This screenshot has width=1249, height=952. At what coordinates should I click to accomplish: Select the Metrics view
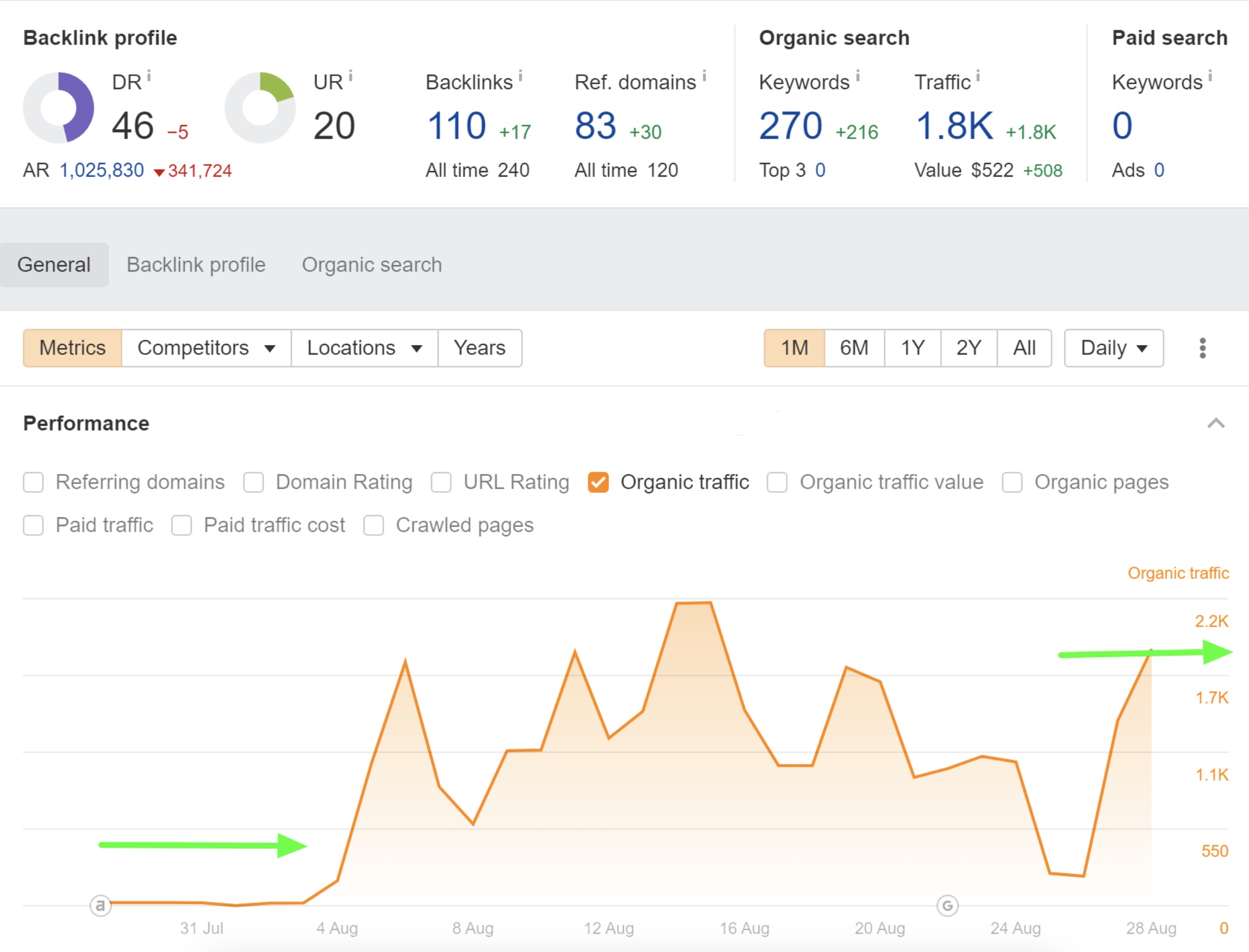click(x=72, y=348)
